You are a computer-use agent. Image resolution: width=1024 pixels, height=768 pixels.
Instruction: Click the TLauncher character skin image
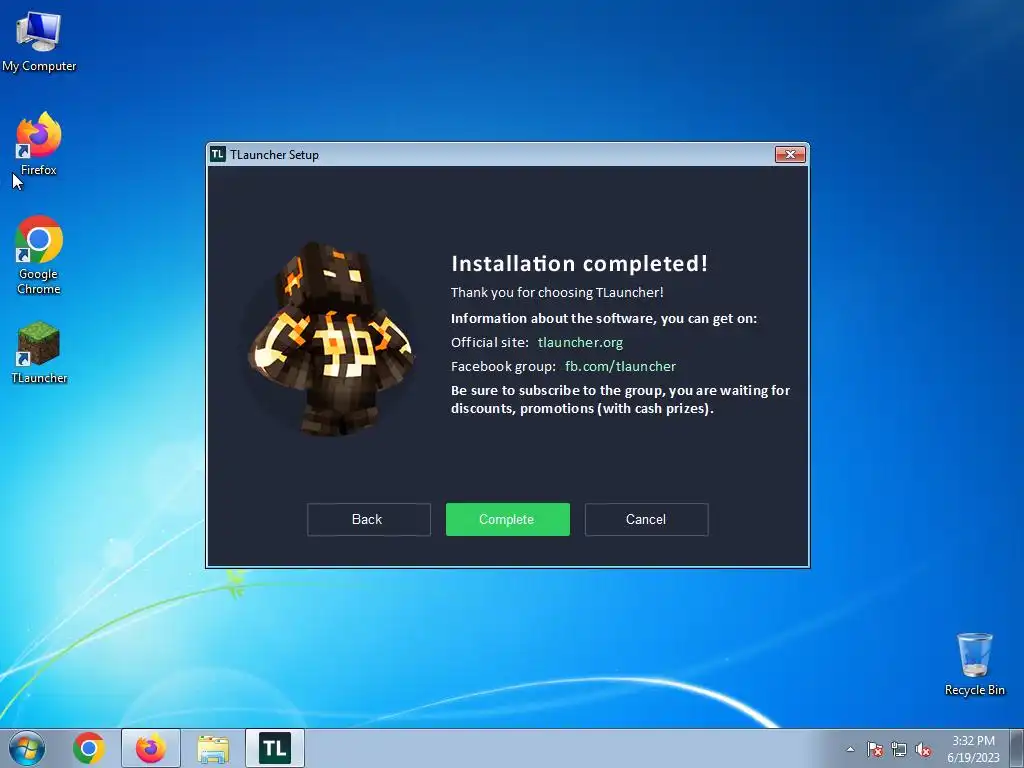330,338
